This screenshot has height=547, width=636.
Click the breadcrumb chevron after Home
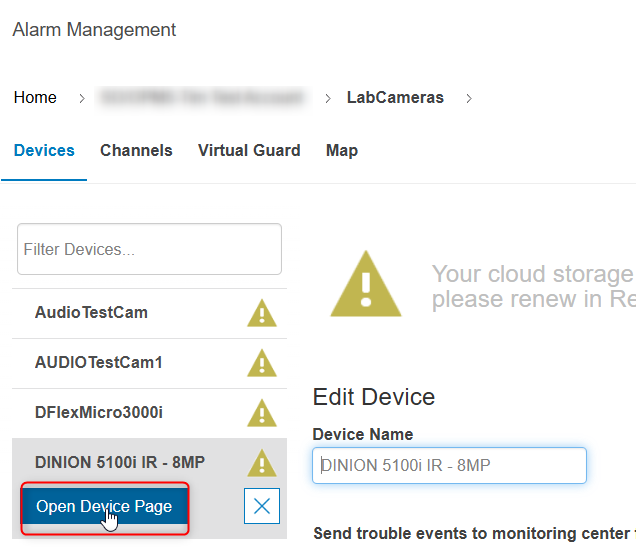click(x=80, y=98)
